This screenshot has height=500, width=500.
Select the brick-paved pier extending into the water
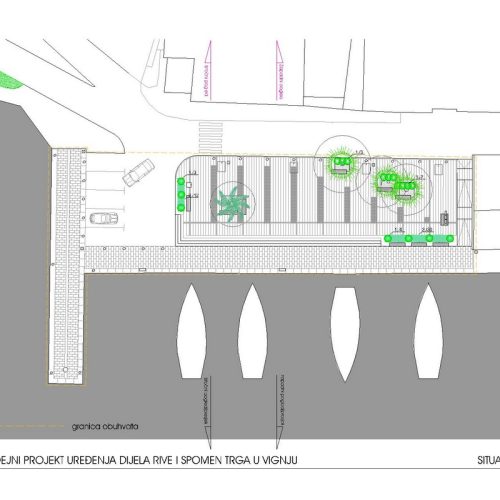click(x=68, y=266)
